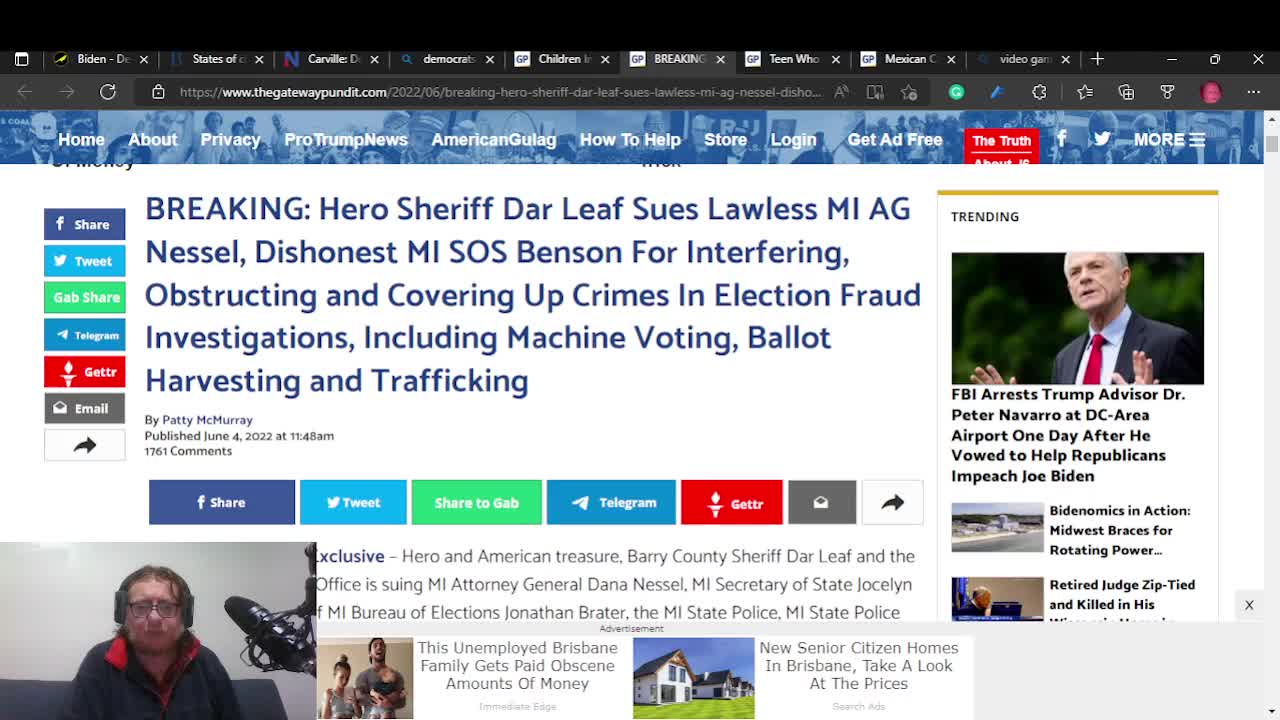The image size is (1280, 720).
Task: Open 'Bidenomics in Action' trending story
Action: tap(1119, 530)
